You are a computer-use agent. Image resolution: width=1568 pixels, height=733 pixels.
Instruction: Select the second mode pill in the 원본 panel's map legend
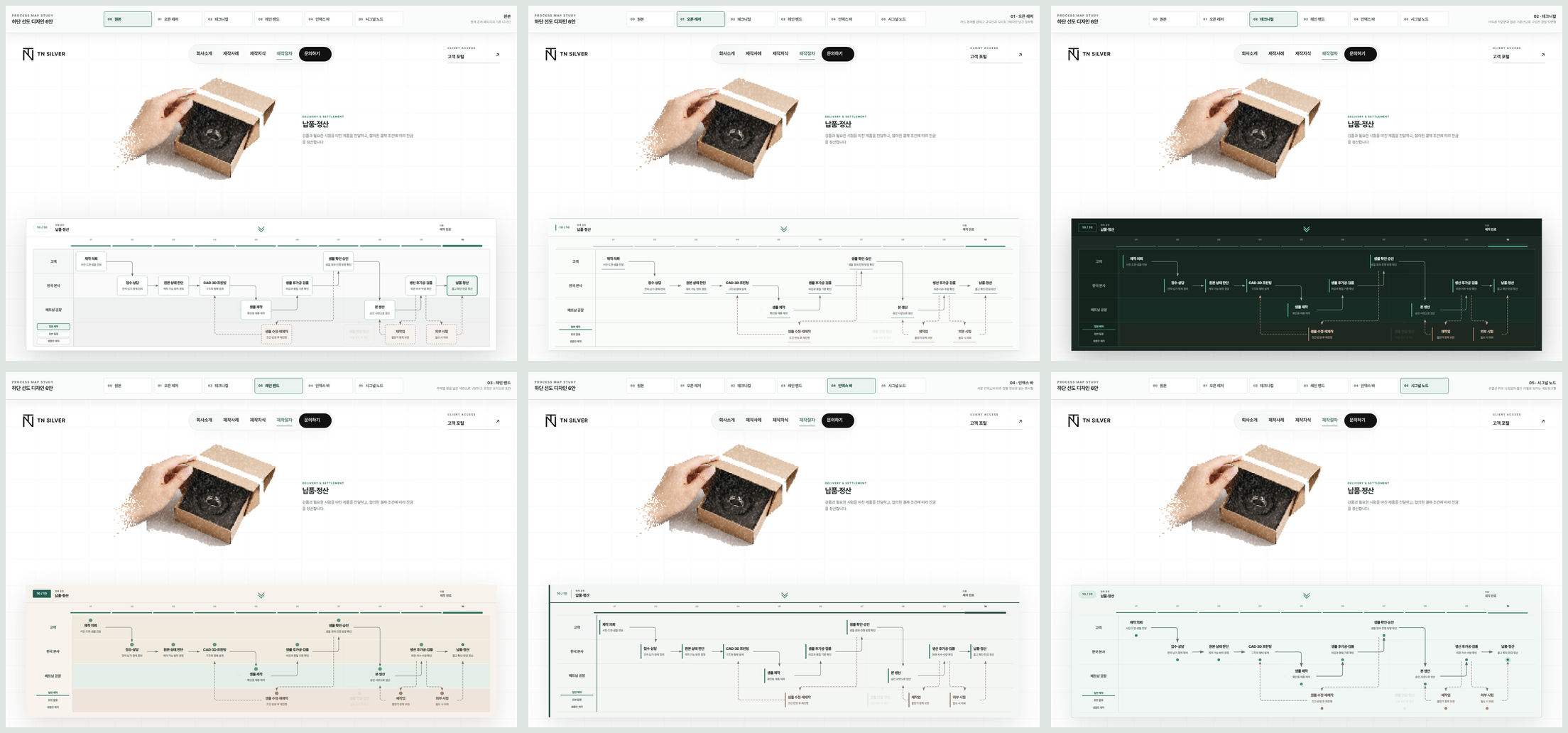coord(53,334)
